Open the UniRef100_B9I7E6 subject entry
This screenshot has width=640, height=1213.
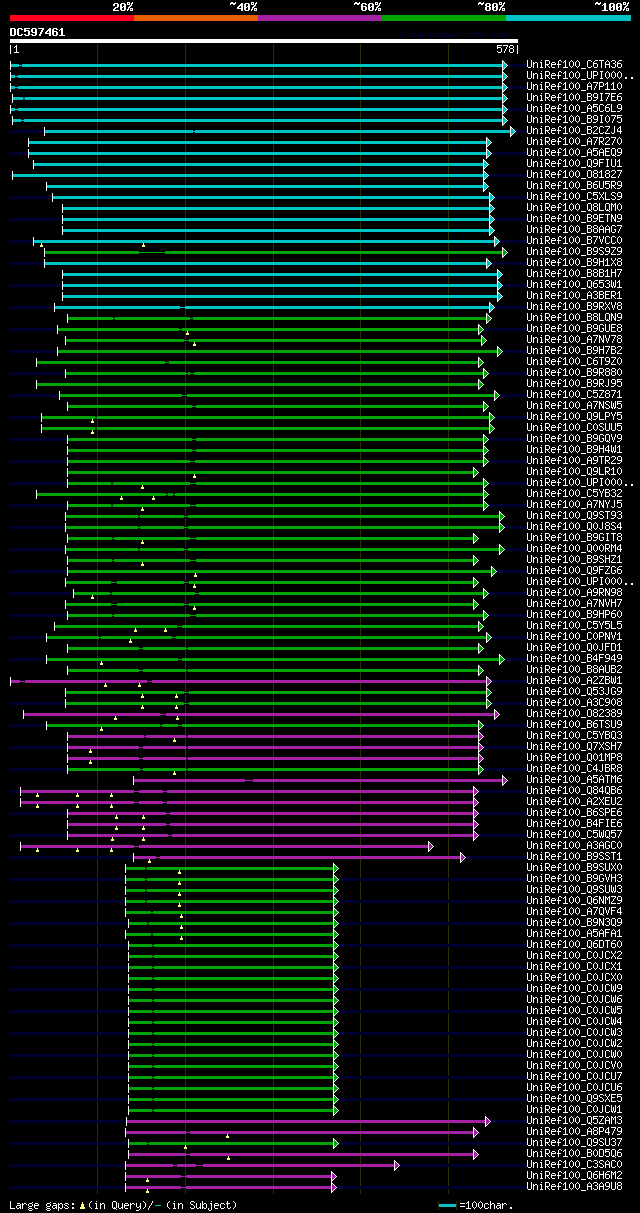click(574, 97)
